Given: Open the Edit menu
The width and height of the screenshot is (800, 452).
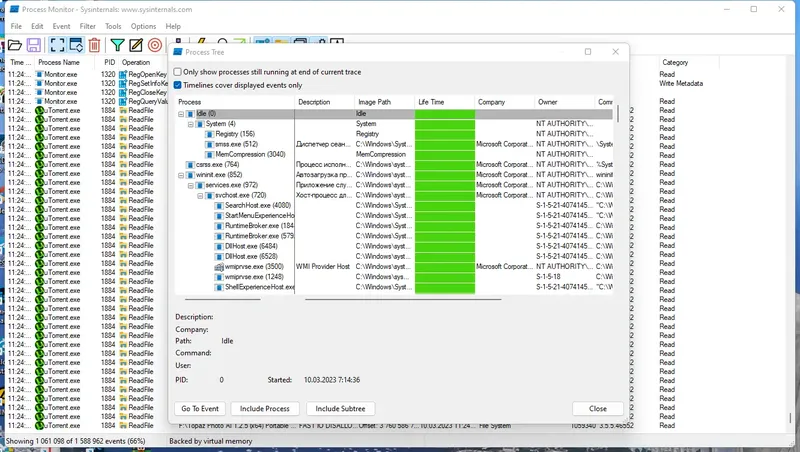Looking at the screenshot, I should coord(37,27).
